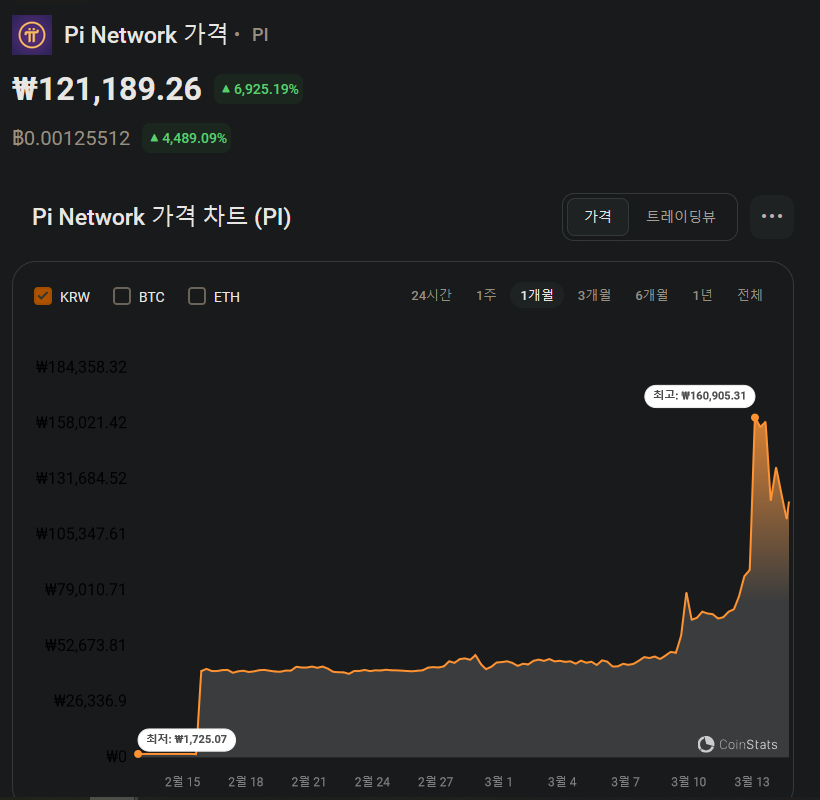
Task: Click the Pi Network coin logo icon
Action: [x=32, y=35]
